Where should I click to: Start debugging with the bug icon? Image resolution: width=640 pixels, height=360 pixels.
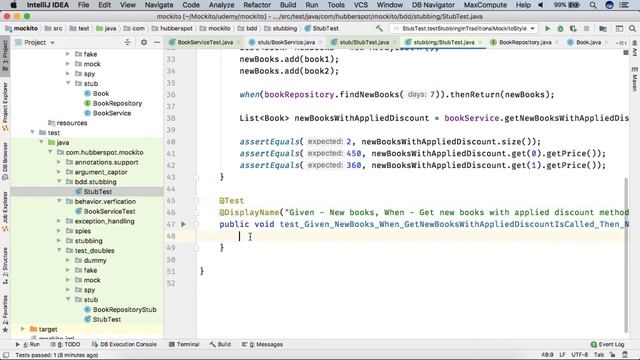[560, 29]
